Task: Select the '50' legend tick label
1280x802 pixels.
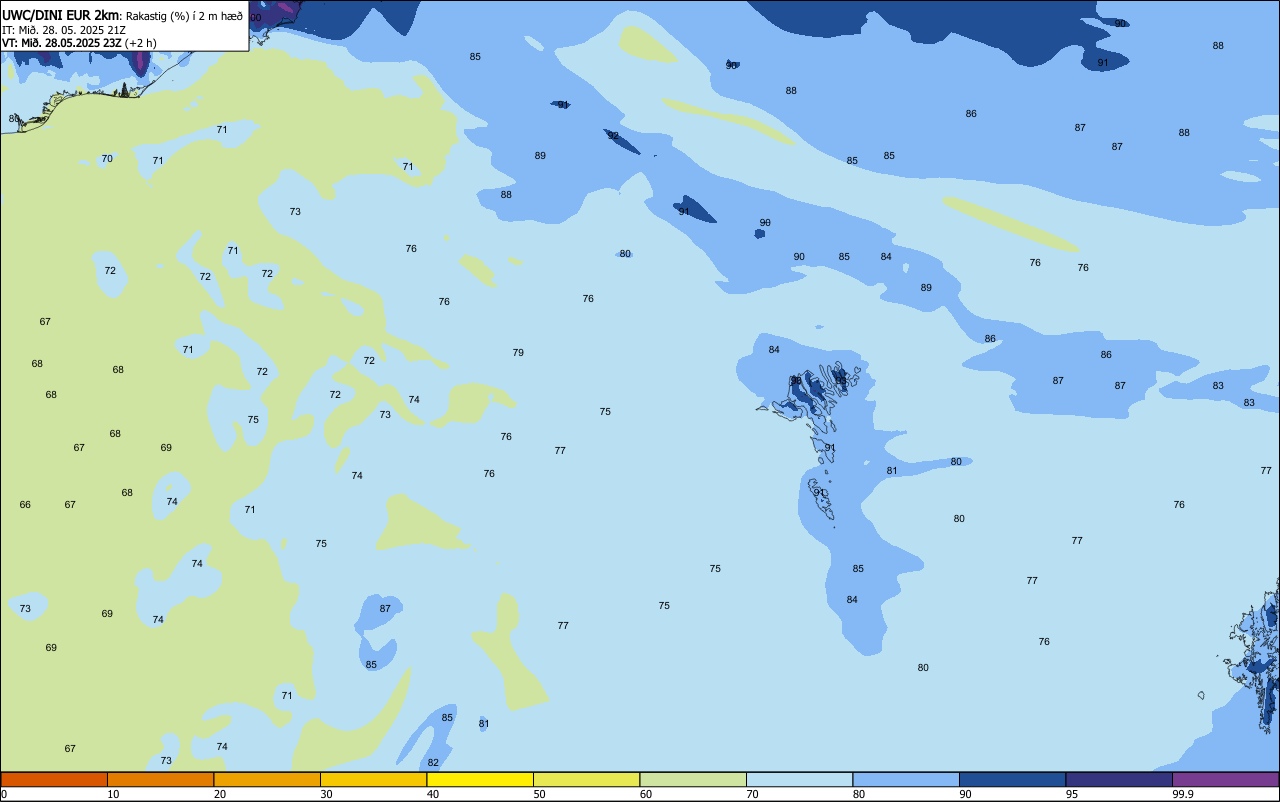Action: coord(540,794)
